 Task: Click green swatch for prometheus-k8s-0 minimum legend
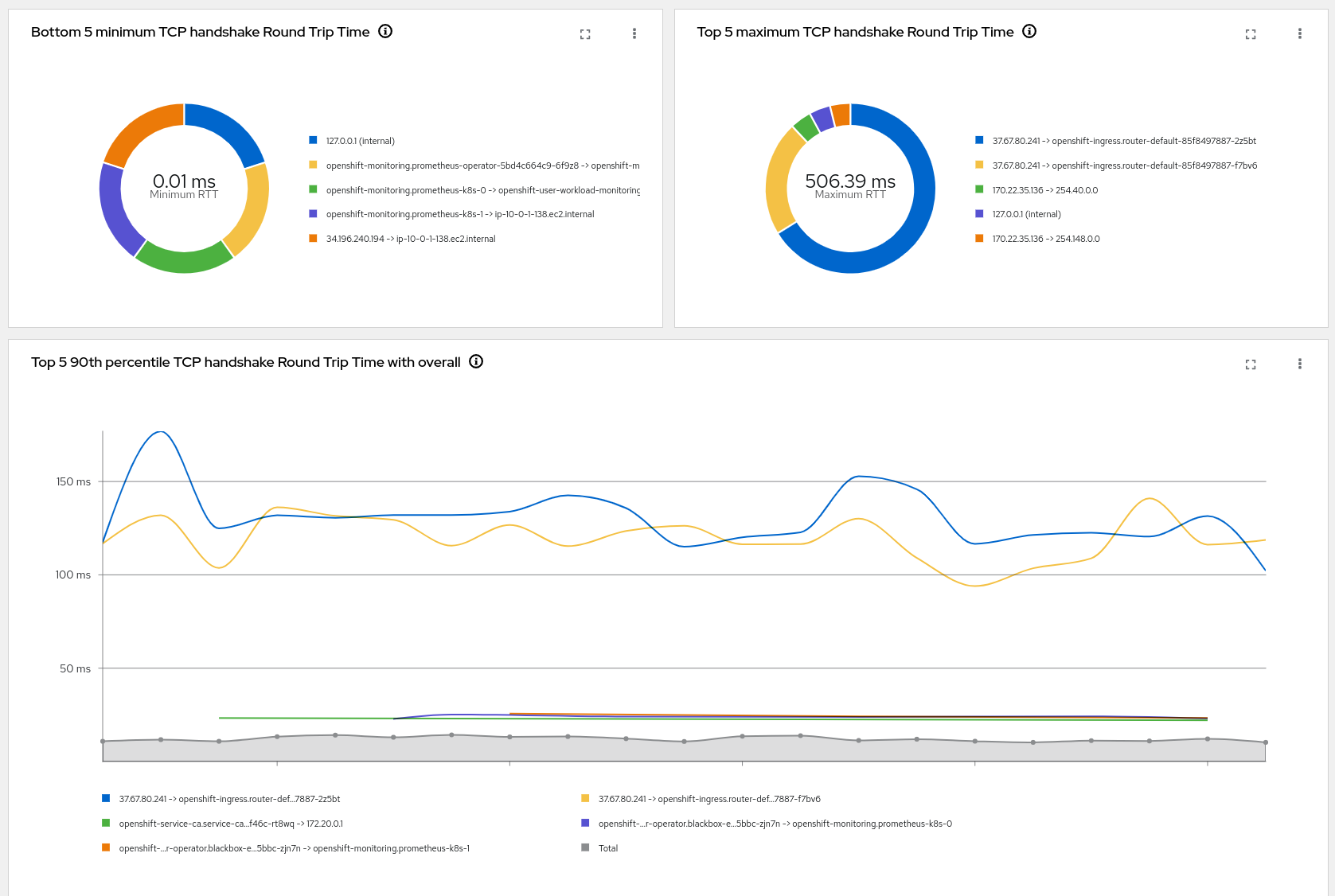313,189
